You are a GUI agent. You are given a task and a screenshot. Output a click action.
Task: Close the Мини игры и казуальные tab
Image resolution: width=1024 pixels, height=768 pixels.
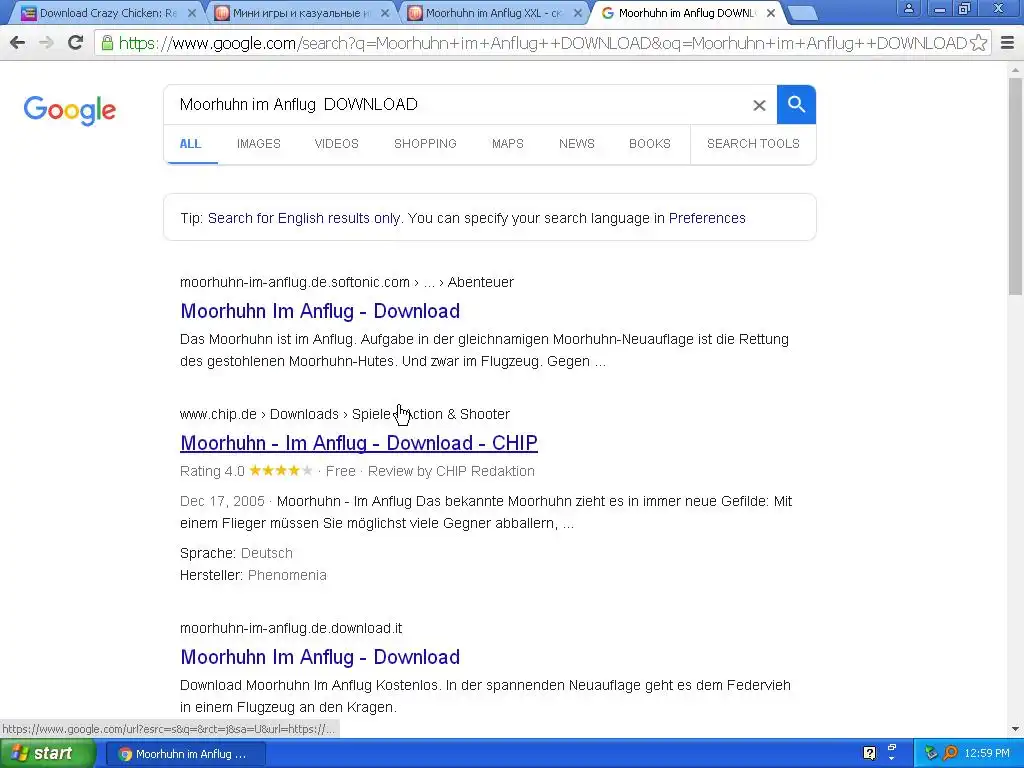click(385, 13)
